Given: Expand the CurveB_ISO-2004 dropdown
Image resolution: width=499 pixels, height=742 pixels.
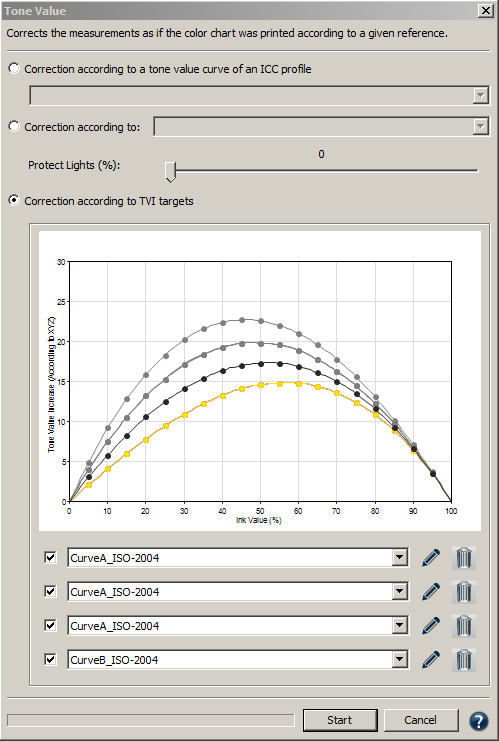Looking at the screenshot, I should coord(399,660).
